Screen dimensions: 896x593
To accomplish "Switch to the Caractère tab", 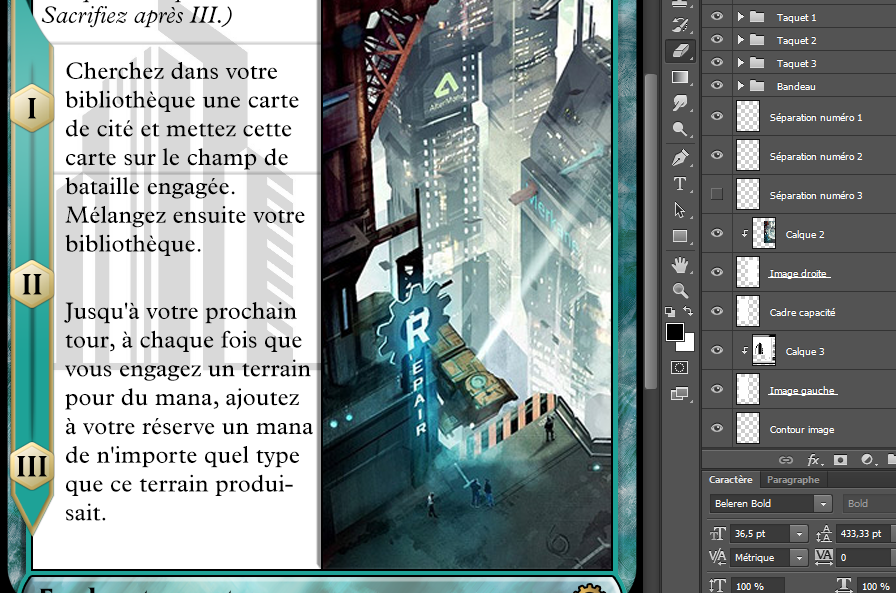I will [x=730, y=479].
